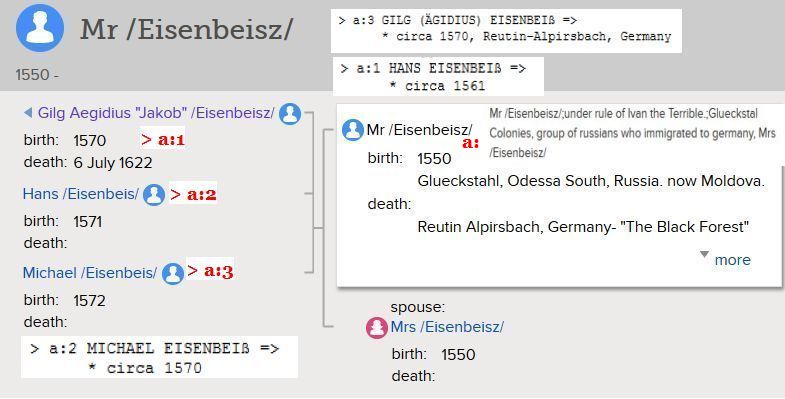
Task: Select the Mr /Eisenbeisz/ name in the card
Action: pos(419,130)
